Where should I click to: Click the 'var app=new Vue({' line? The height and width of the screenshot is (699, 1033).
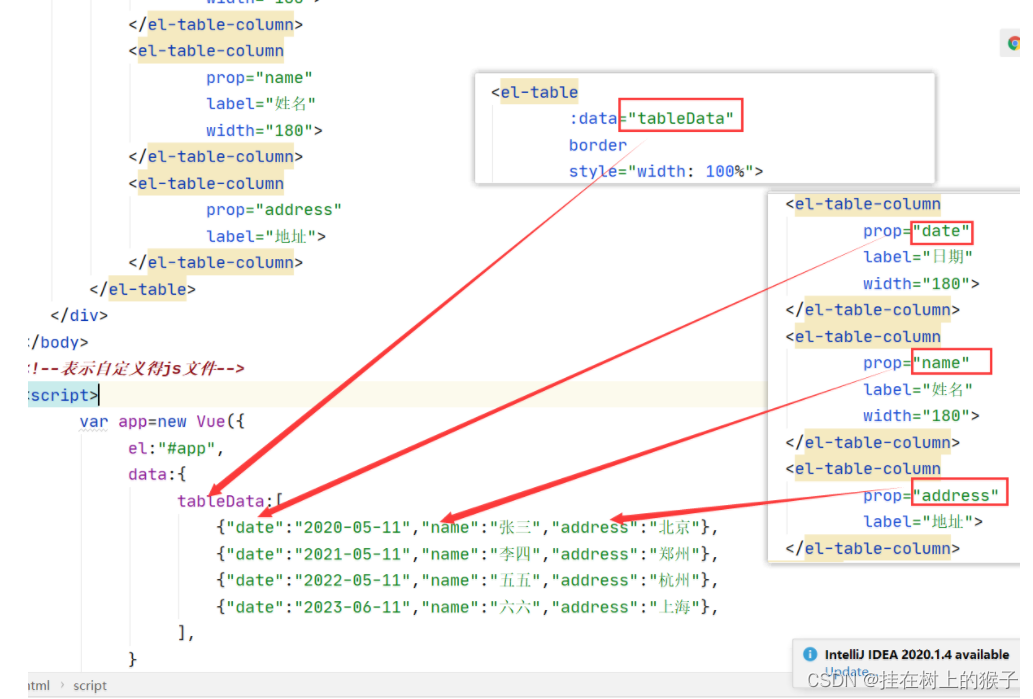pyautogui.click(x=162, y=422)
